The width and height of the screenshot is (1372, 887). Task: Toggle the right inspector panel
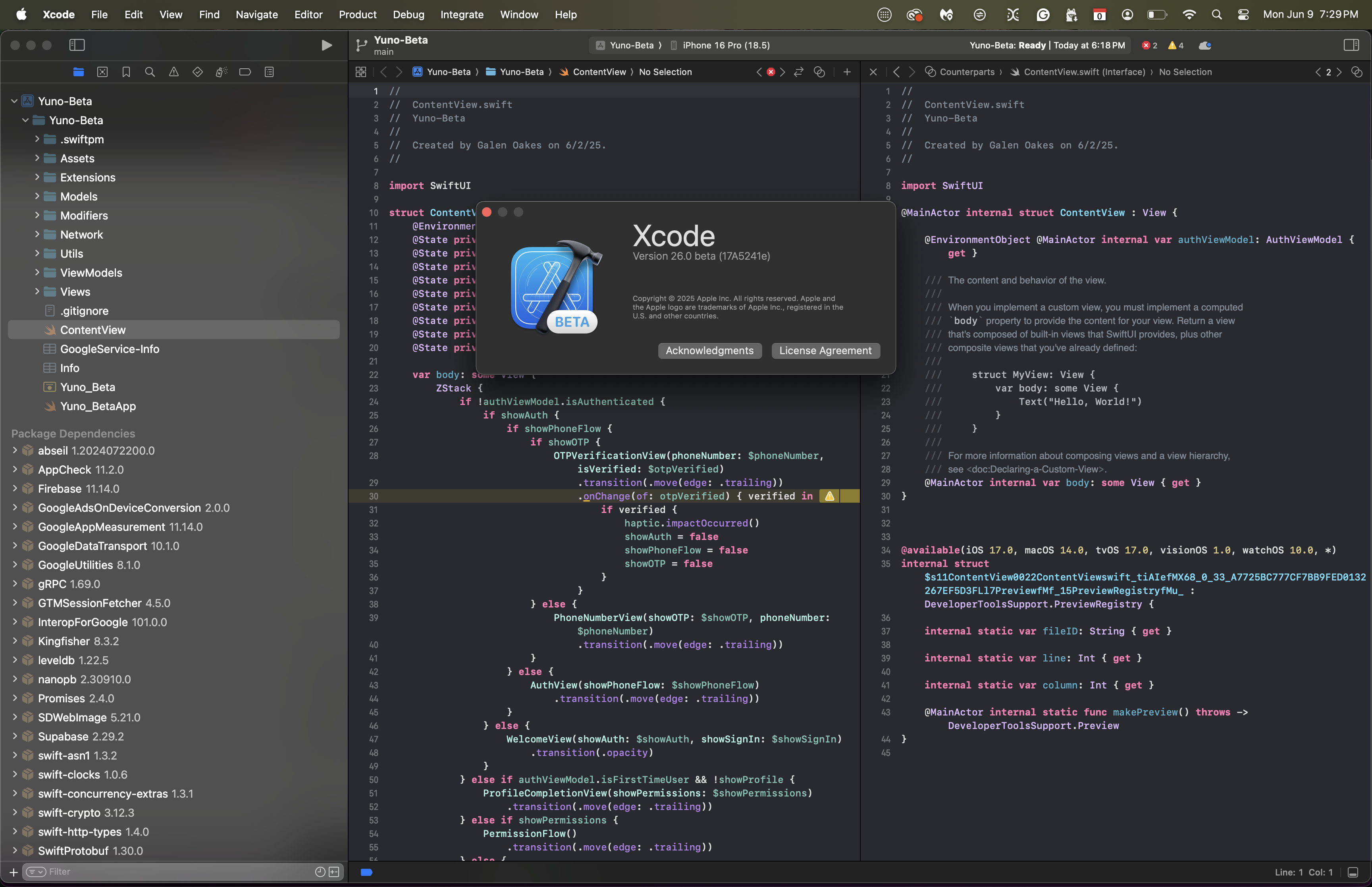pos(1351,45)
